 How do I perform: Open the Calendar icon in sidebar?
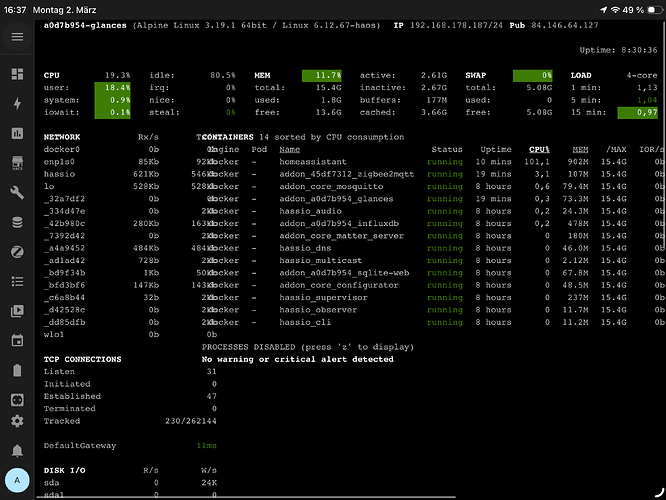(17, 340)
